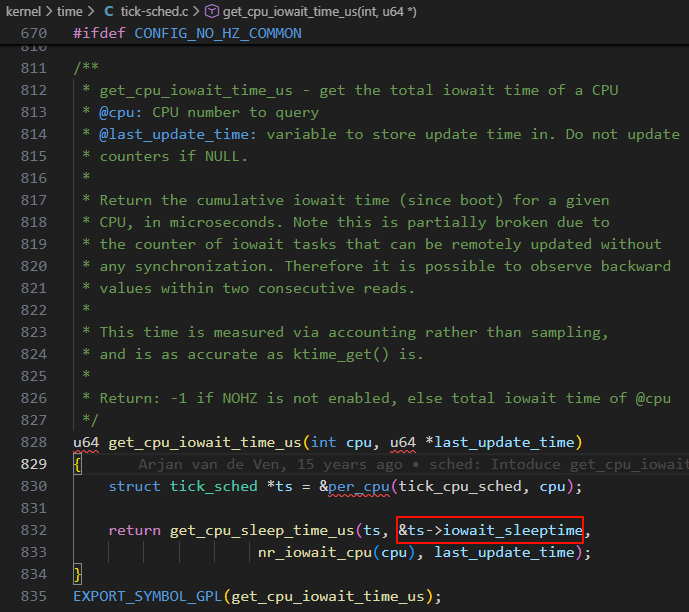The height and width of the screenshot is (612, 689).
Task: Select tick-sched.c in the breadcrumb
Action: click(x=154, y=11)
